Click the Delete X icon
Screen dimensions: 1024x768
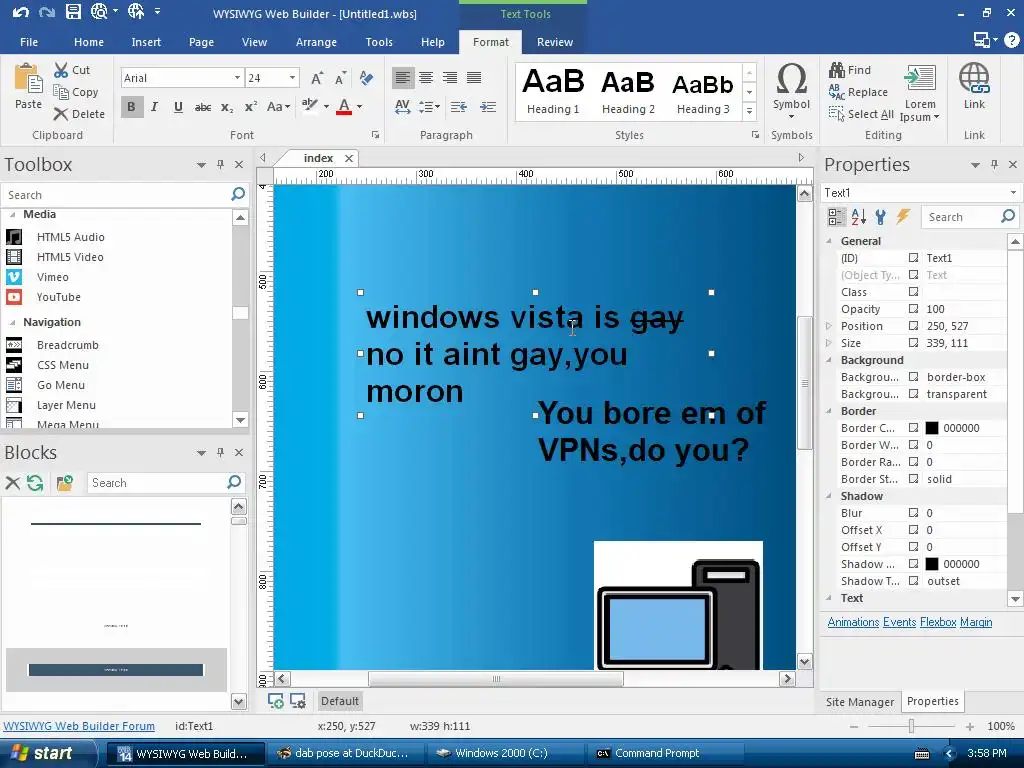tap(61, 114)
